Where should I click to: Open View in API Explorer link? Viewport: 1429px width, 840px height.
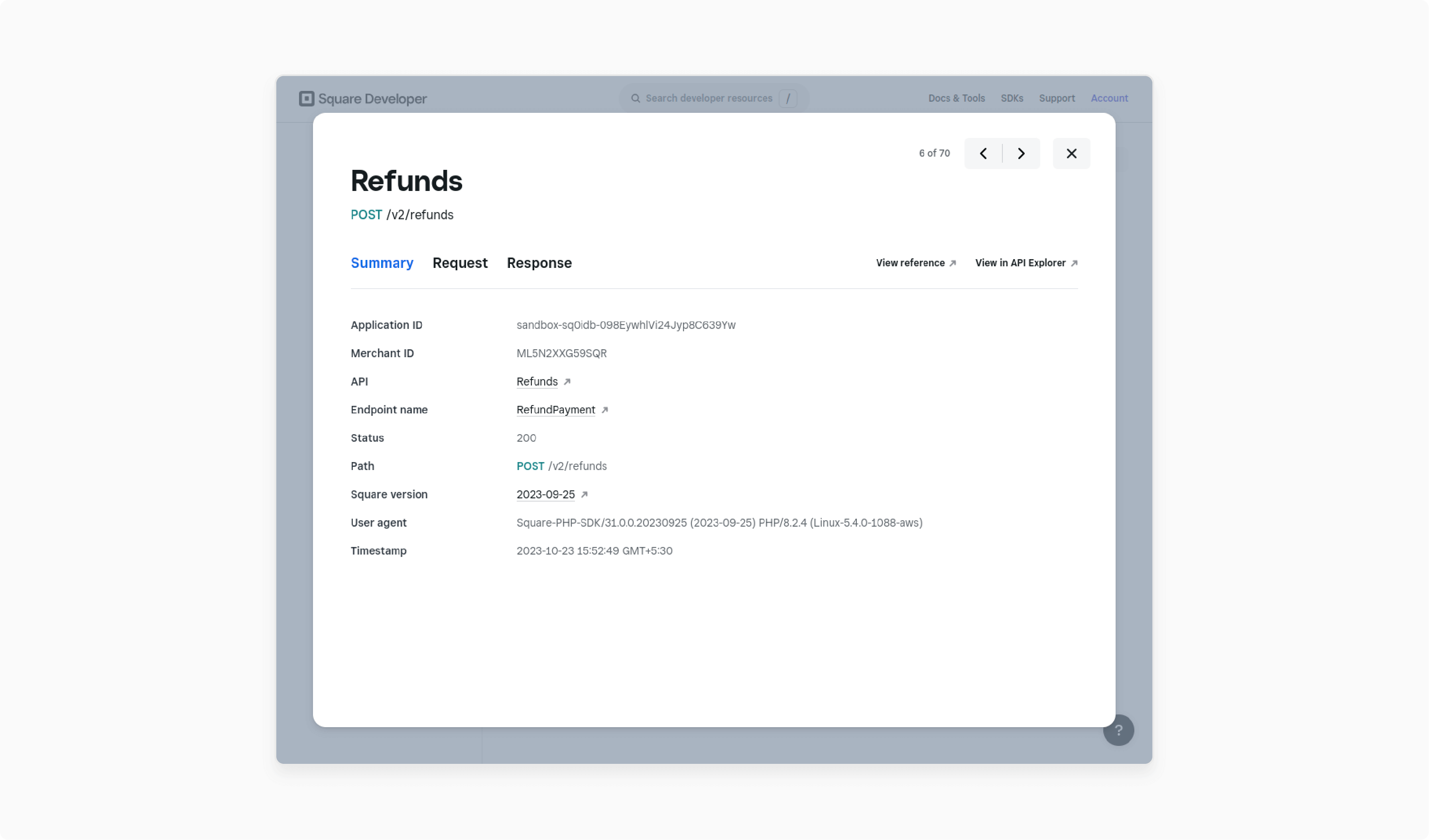[x=1026, y=263]
